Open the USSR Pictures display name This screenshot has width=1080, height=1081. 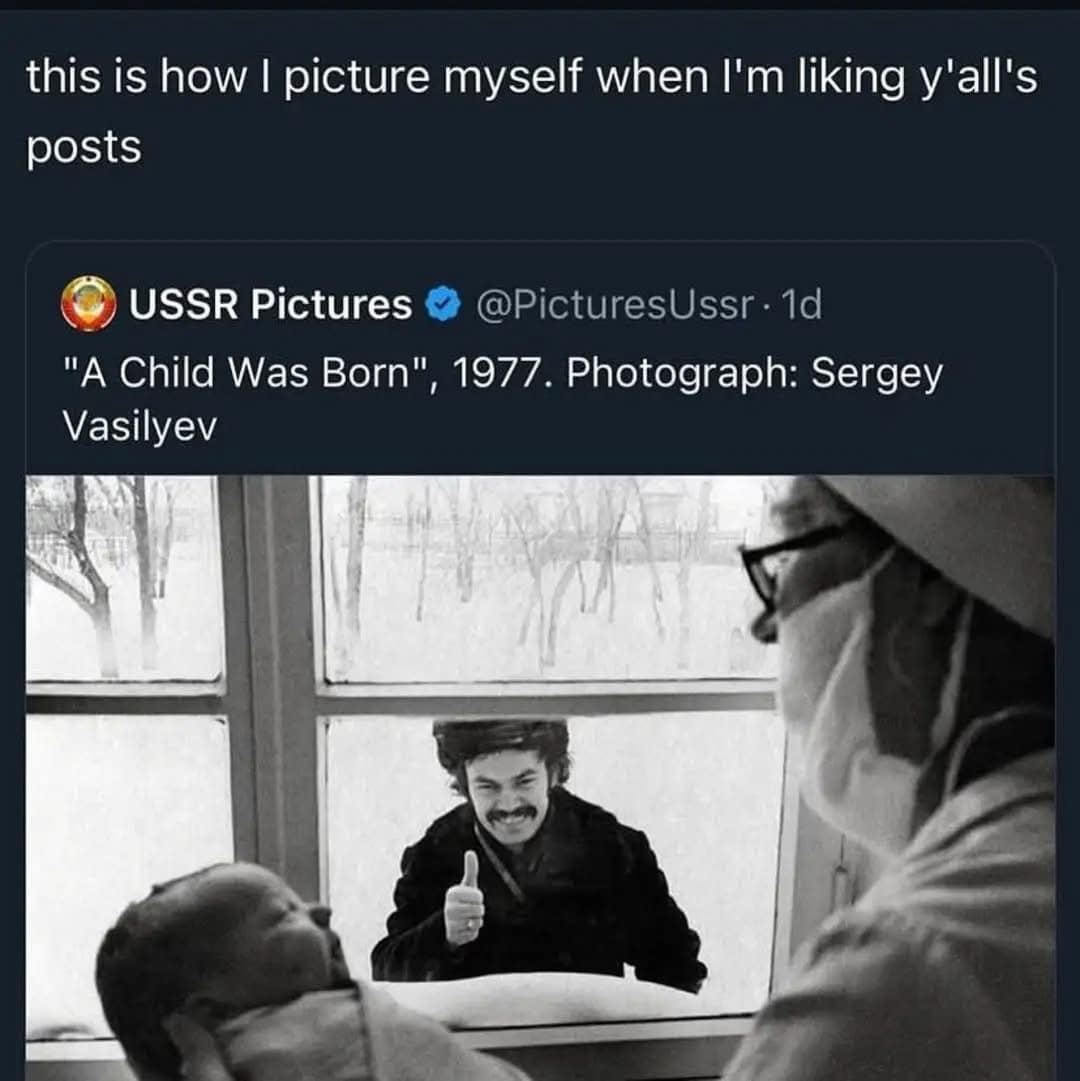coord(270,305)
